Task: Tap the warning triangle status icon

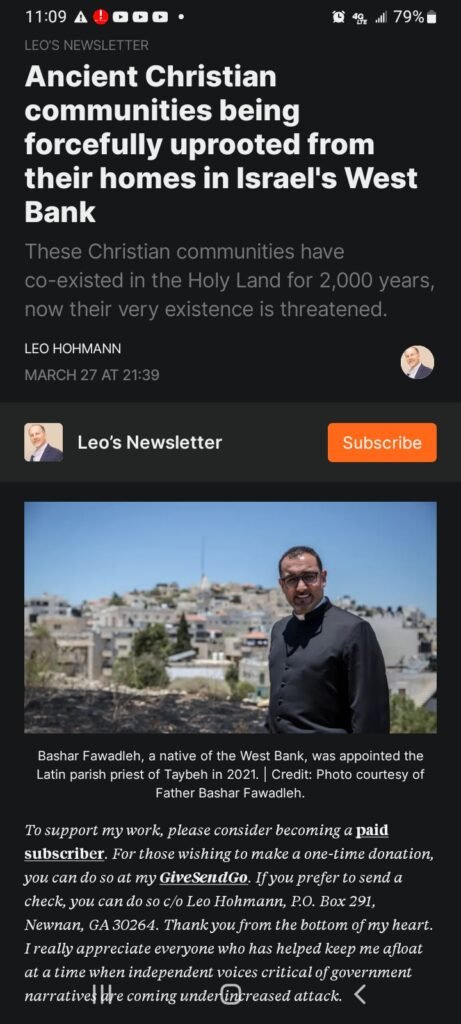Action: (80, 18)
